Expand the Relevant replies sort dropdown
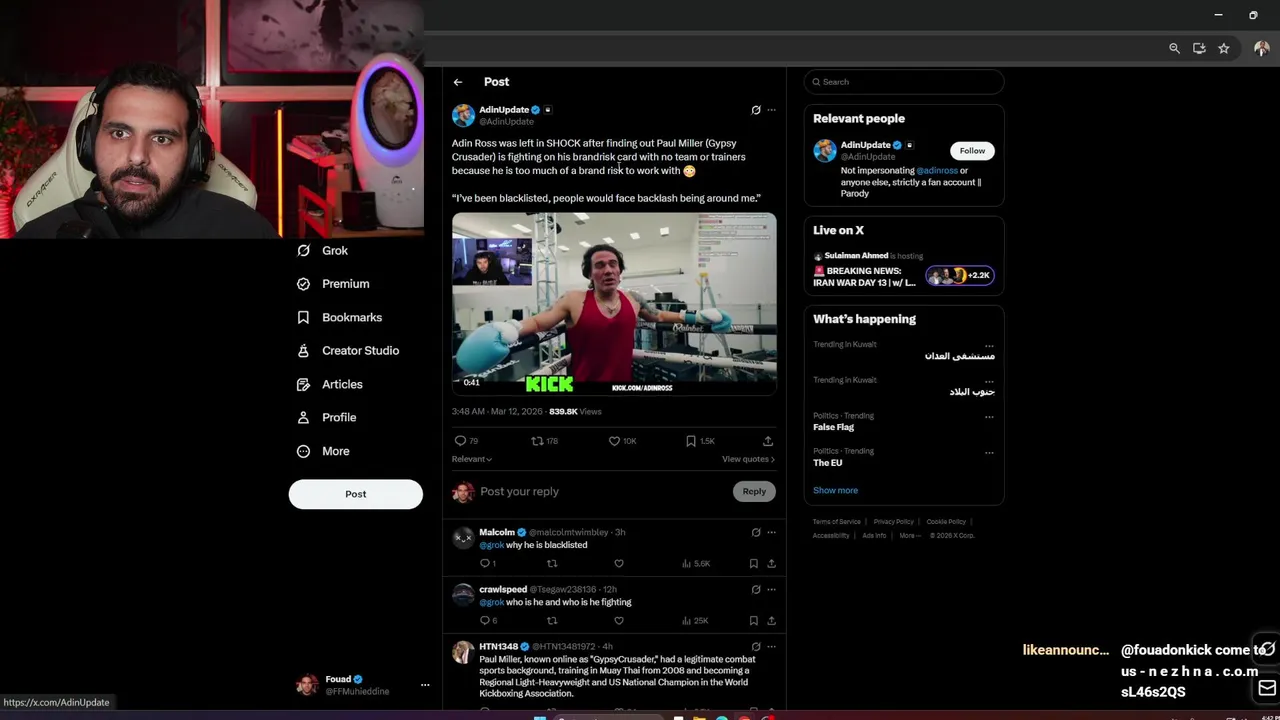Viewport: 1280px width, 720px height. coord(472,459)
